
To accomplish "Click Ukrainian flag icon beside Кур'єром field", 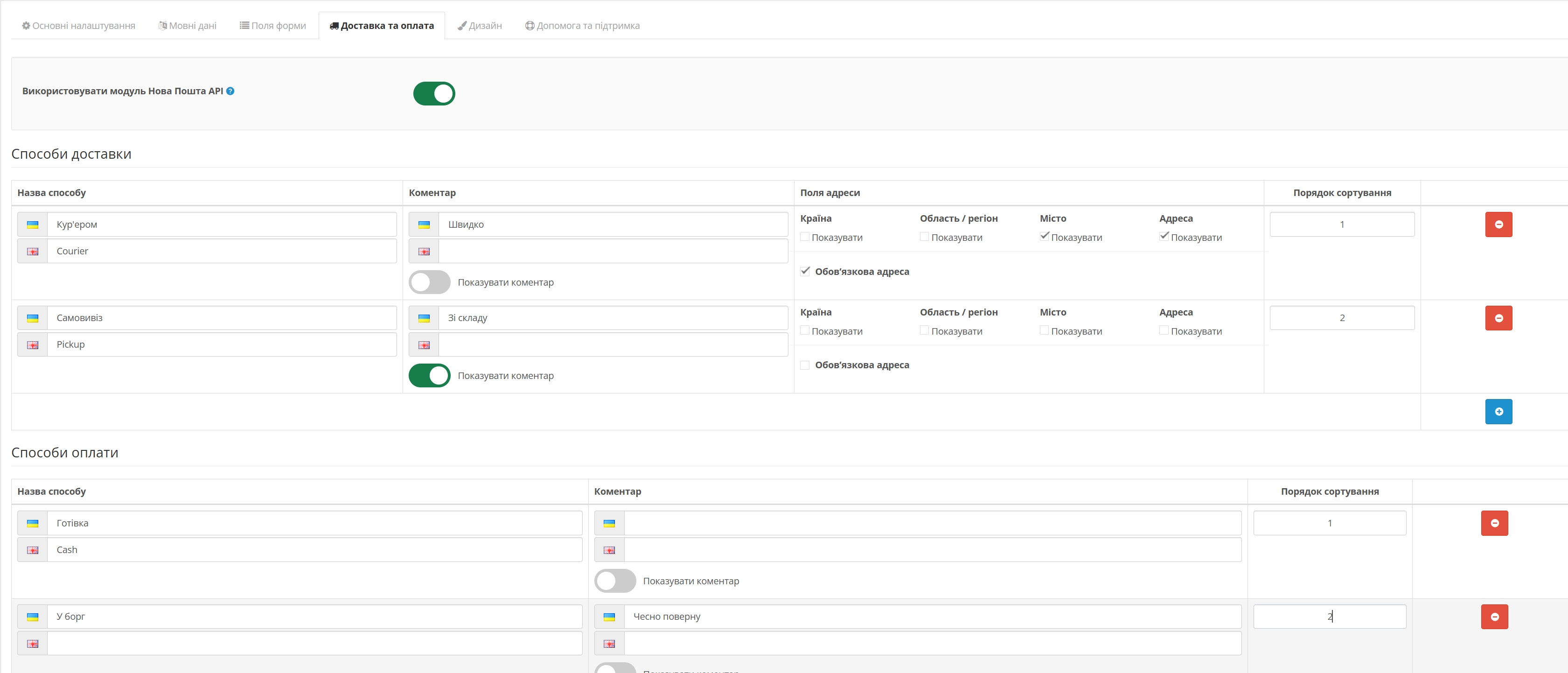I will [x=33, y=225].
